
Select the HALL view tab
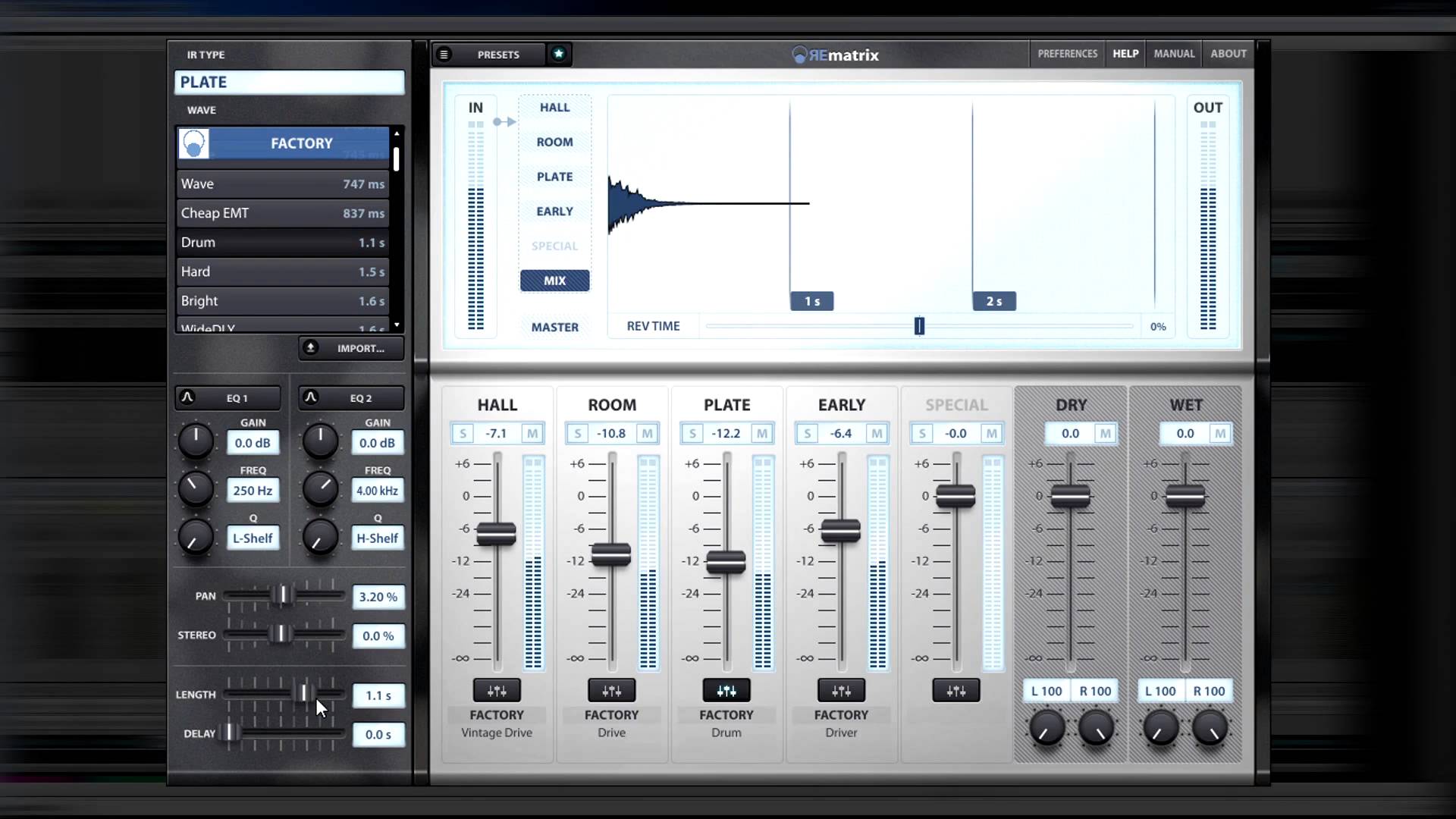554,107
